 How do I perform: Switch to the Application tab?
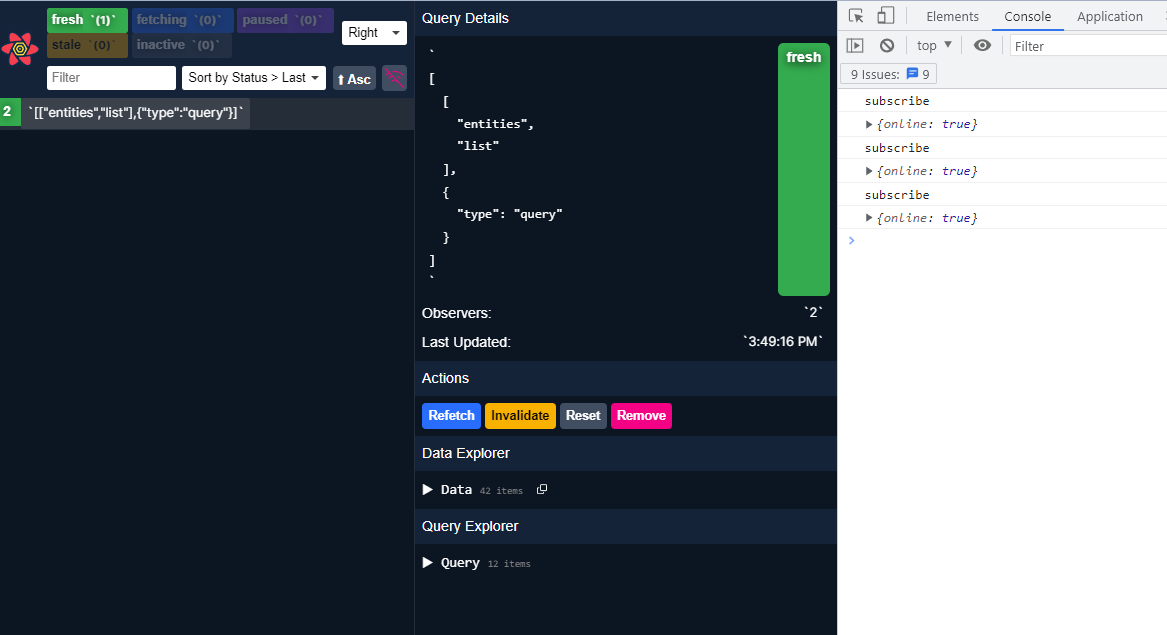point(1109,16)
